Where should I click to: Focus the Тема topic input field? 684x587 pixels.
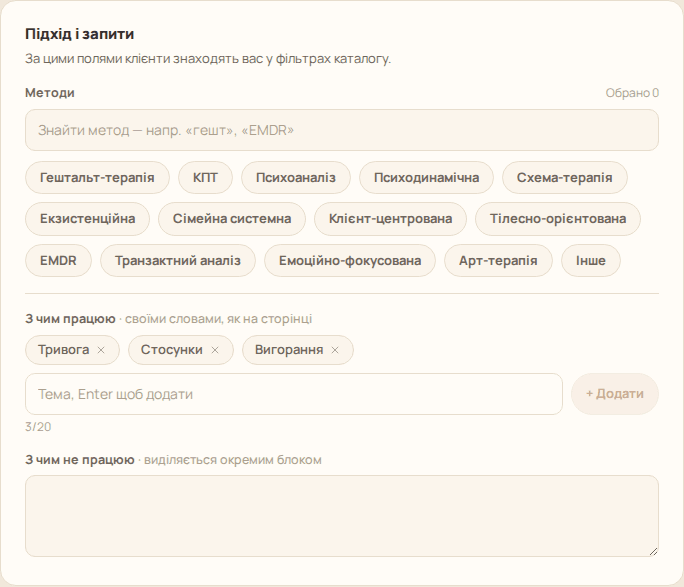(x=294, y=394)
